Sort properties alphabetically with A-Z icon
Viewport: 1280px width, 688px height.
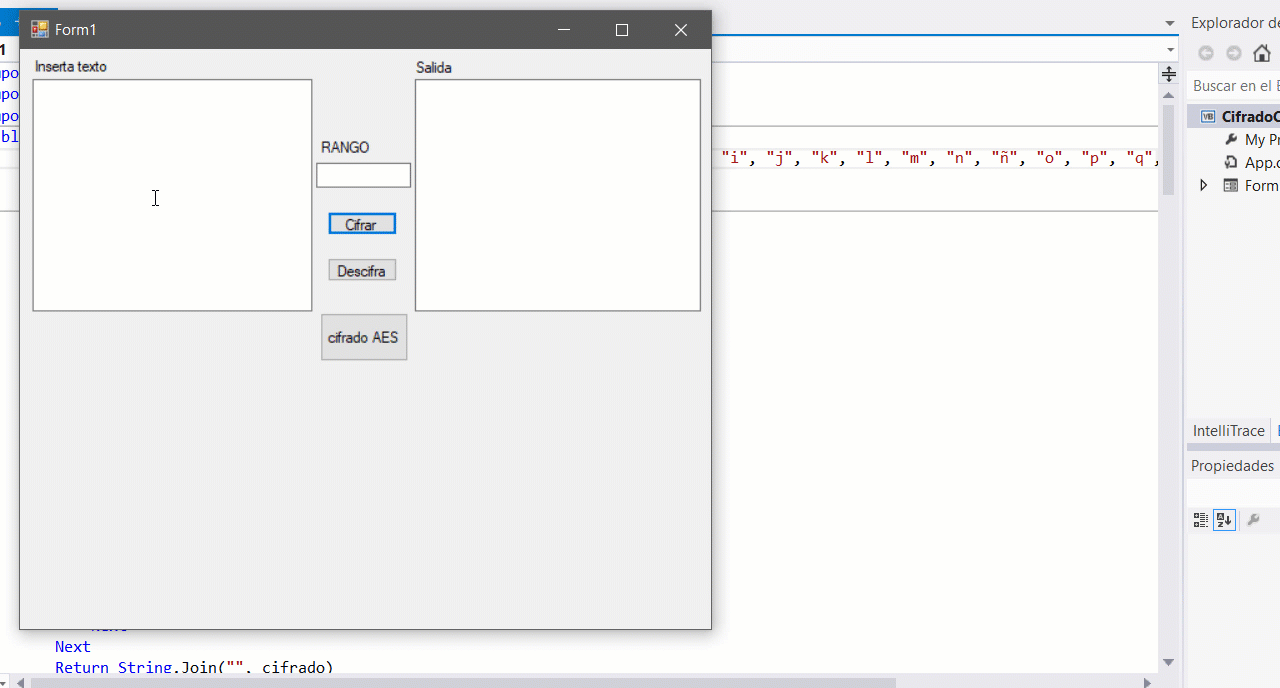click(x=1225, y=520)
